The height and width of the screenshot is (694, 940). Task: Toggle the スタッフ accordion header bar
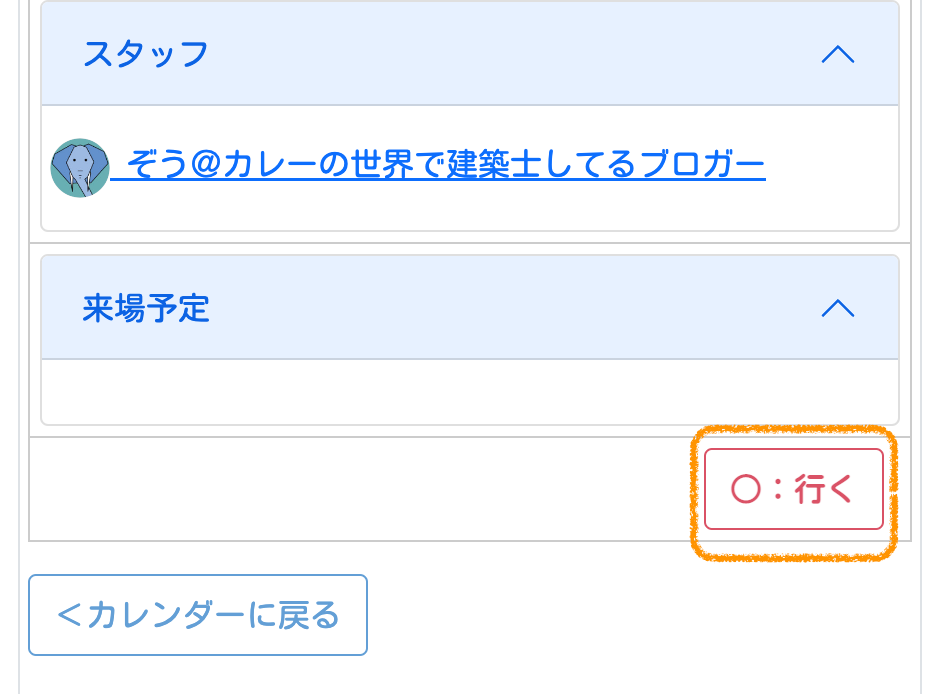pos(470,54)
